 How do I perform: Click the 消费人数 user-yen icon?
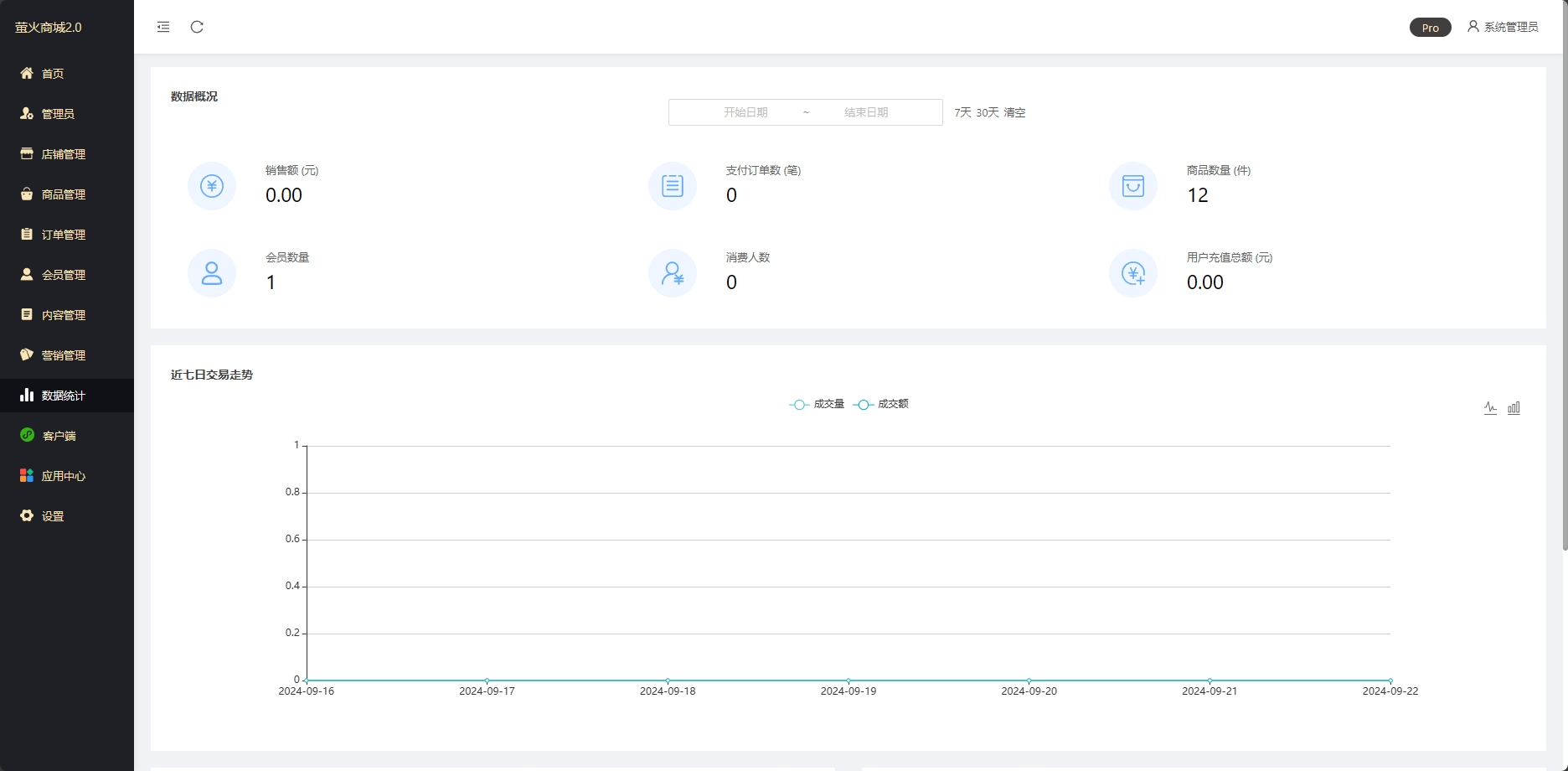[x=673, y=273]
